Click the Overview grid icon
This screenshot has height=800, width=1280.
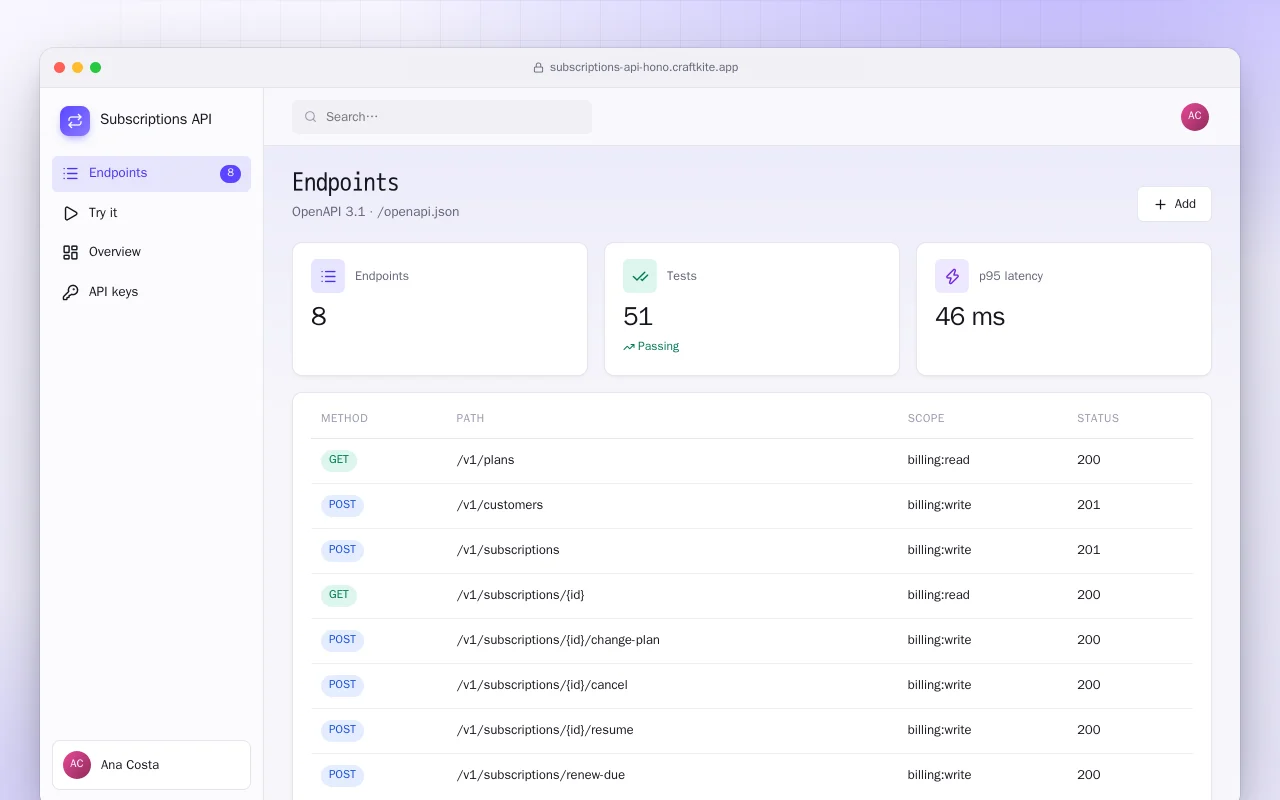[70, 252]
